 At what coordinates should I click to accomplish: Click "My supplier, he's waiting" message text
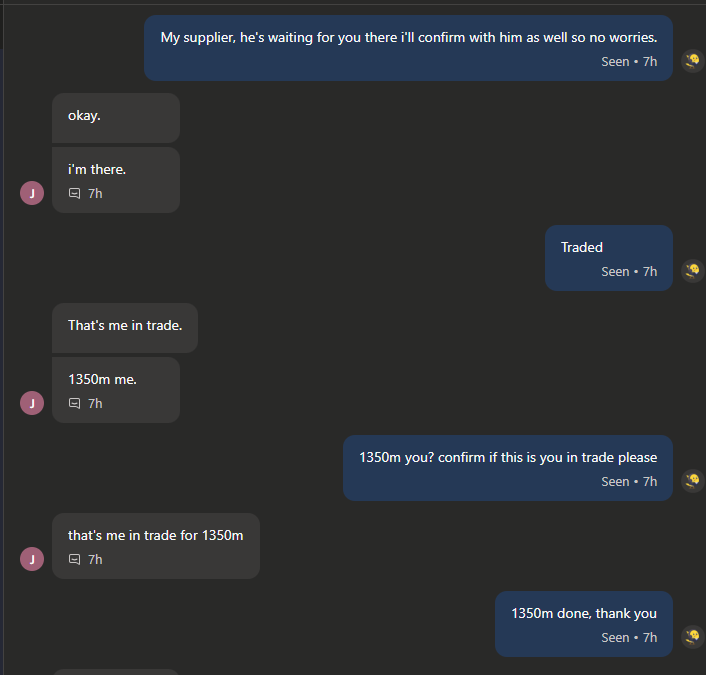(x=409, y=37)
